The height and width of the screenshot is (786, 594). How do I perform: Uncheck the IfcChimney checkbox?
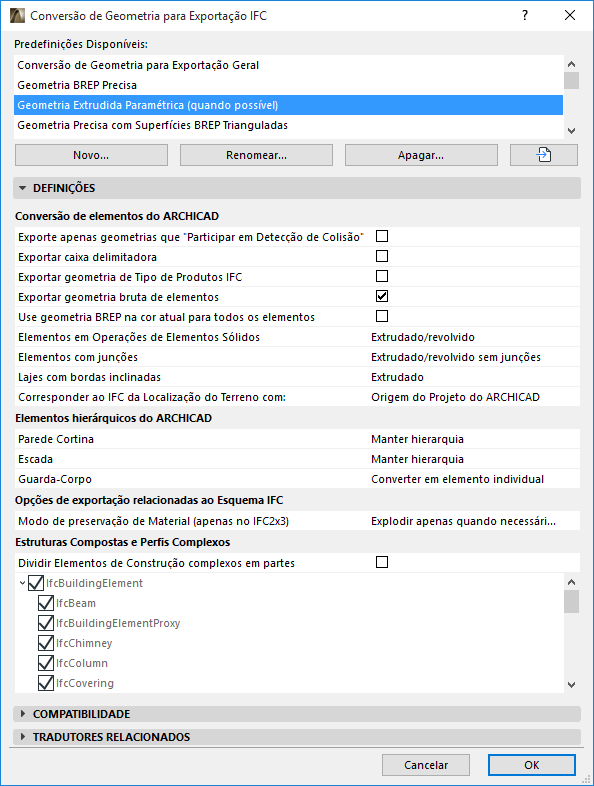pyautogui.click(x=46, y=643)
